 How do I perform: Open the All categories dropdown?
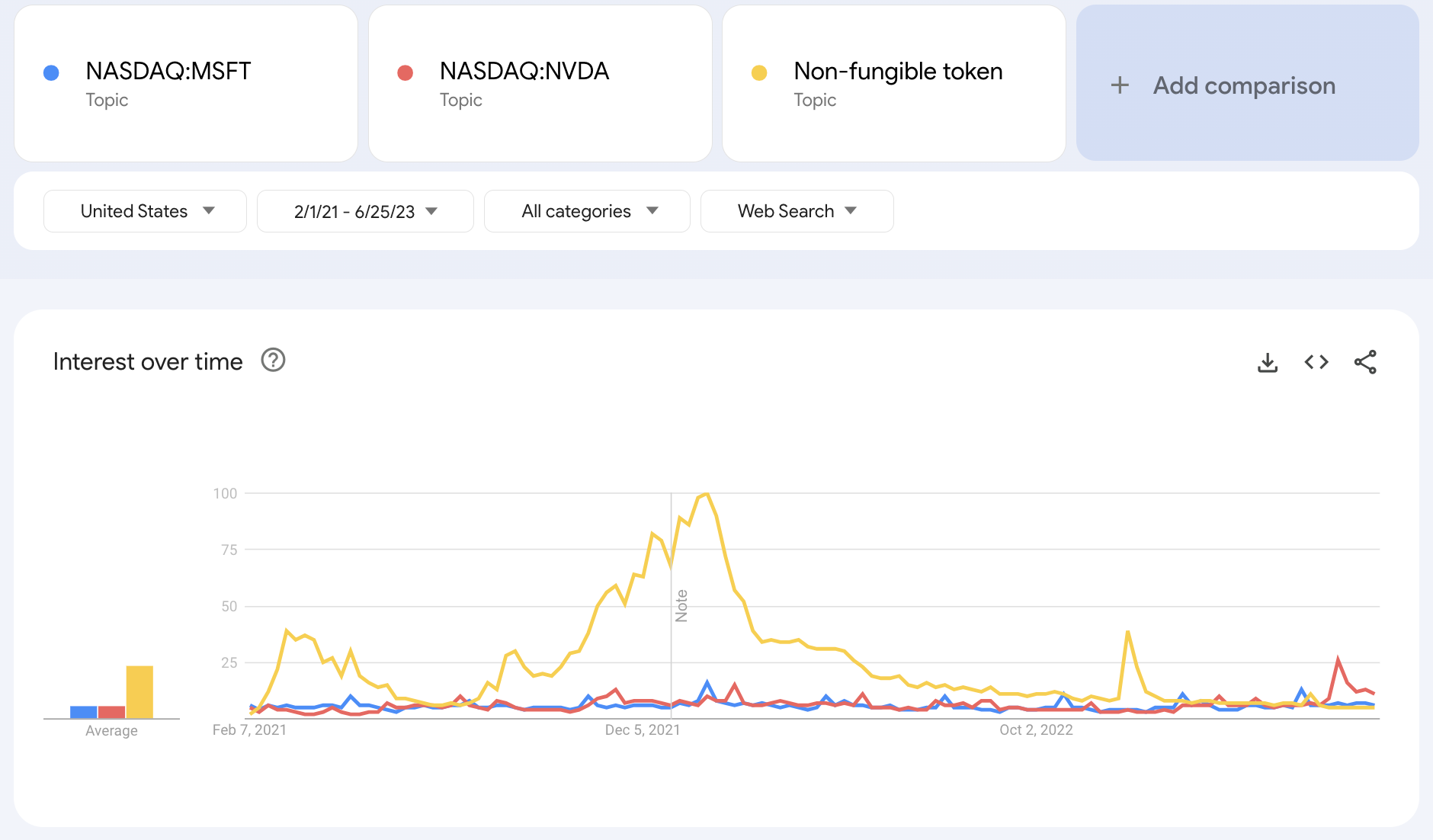587,211
